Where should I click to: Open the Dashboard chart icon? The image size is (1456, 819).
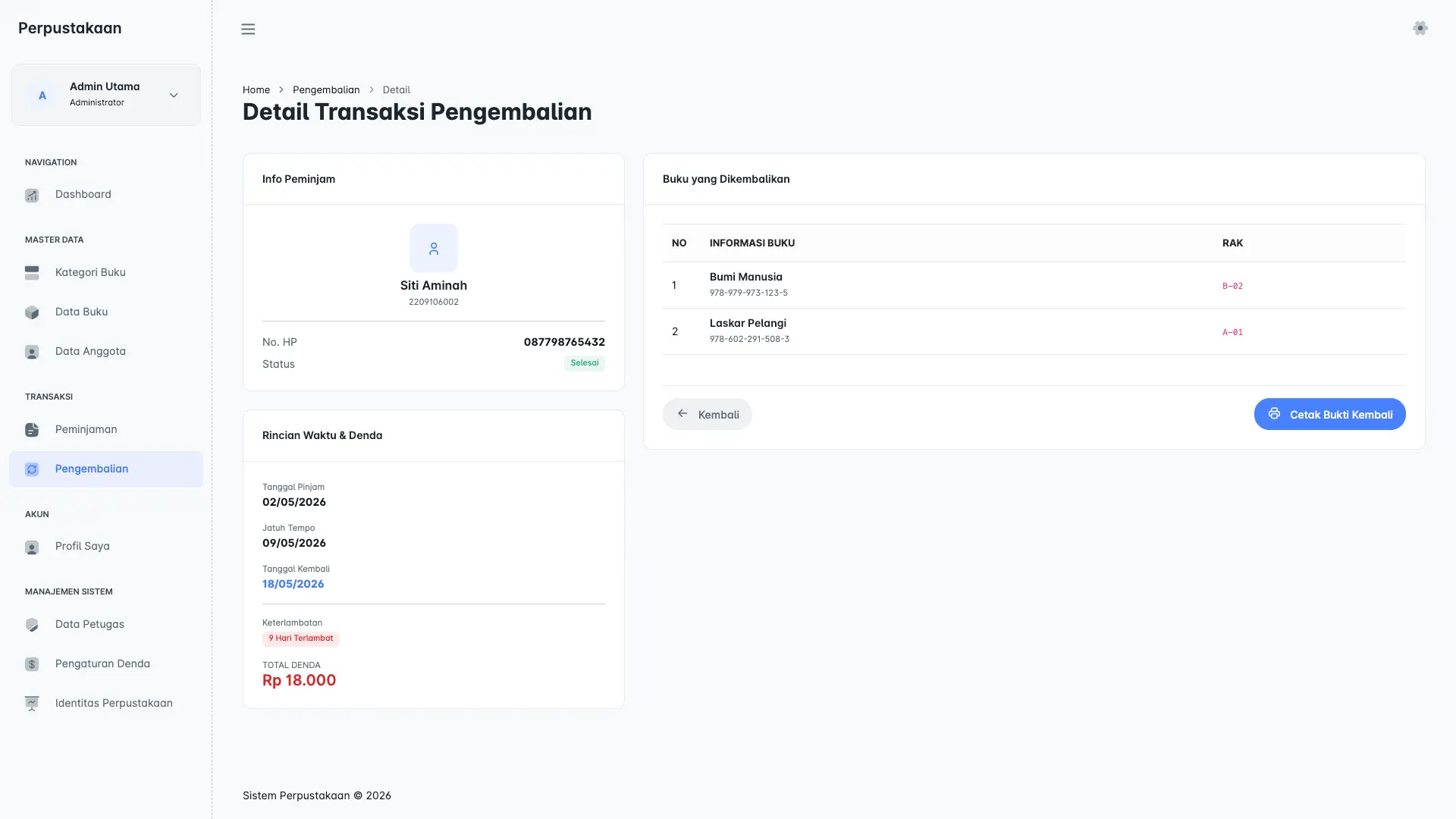(x=32, y=195)
